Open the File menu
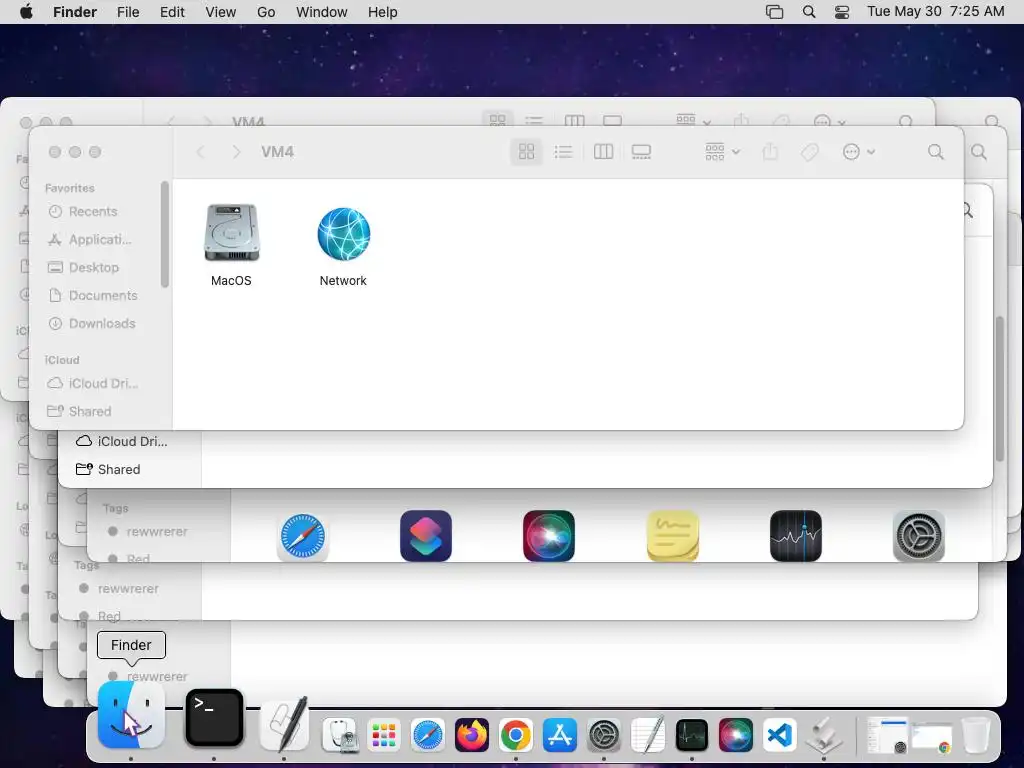This screenshot has height=768, width=1024. [128, 12]
